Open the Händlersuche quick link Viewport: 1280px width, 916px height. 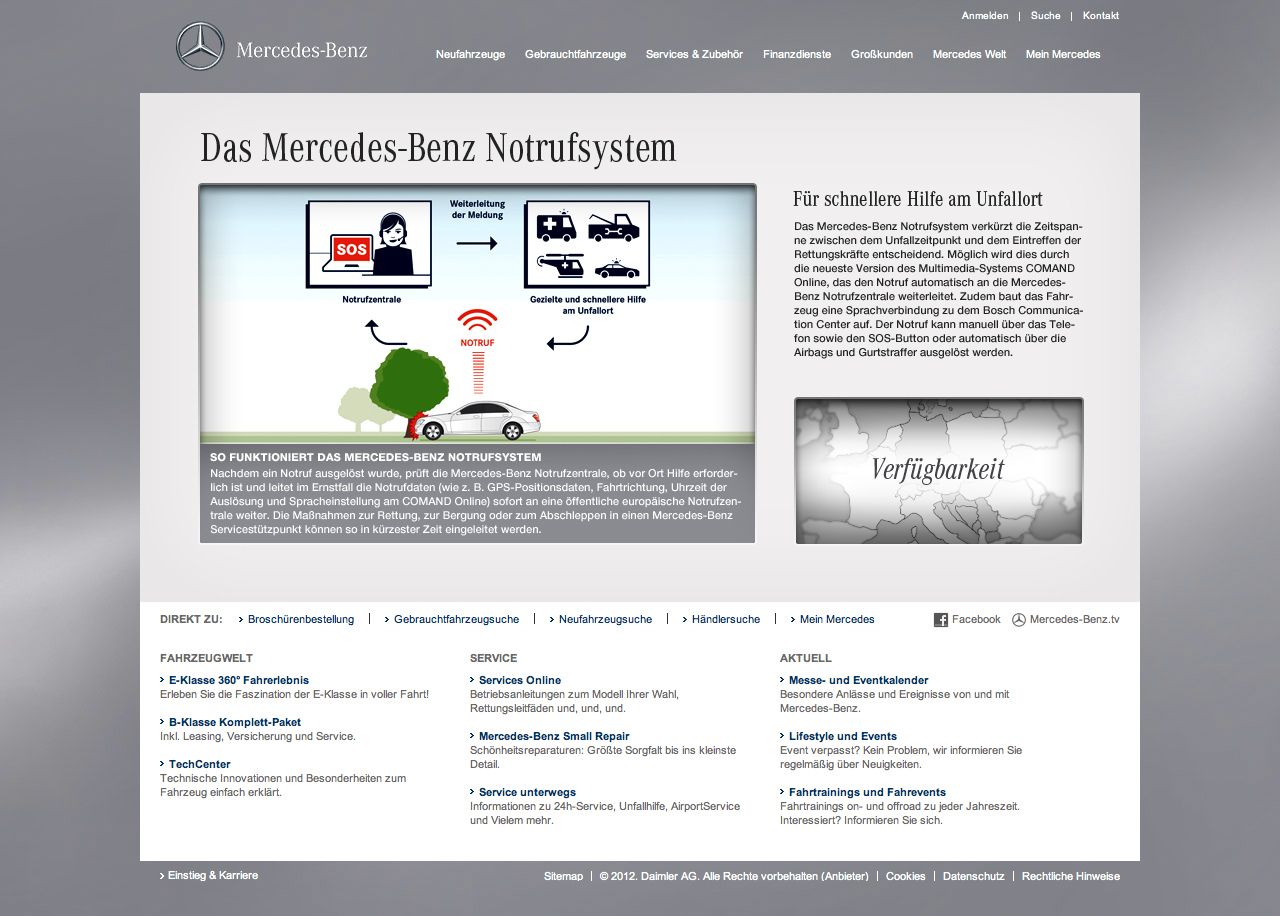point(725,620)
